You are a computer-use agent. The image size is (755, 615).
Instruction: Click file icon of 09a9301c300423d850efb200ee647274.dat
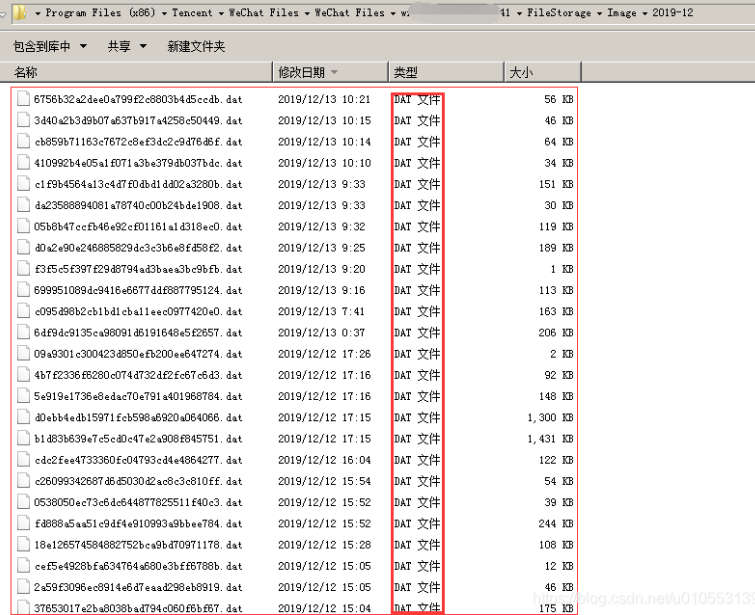point(23,353)
